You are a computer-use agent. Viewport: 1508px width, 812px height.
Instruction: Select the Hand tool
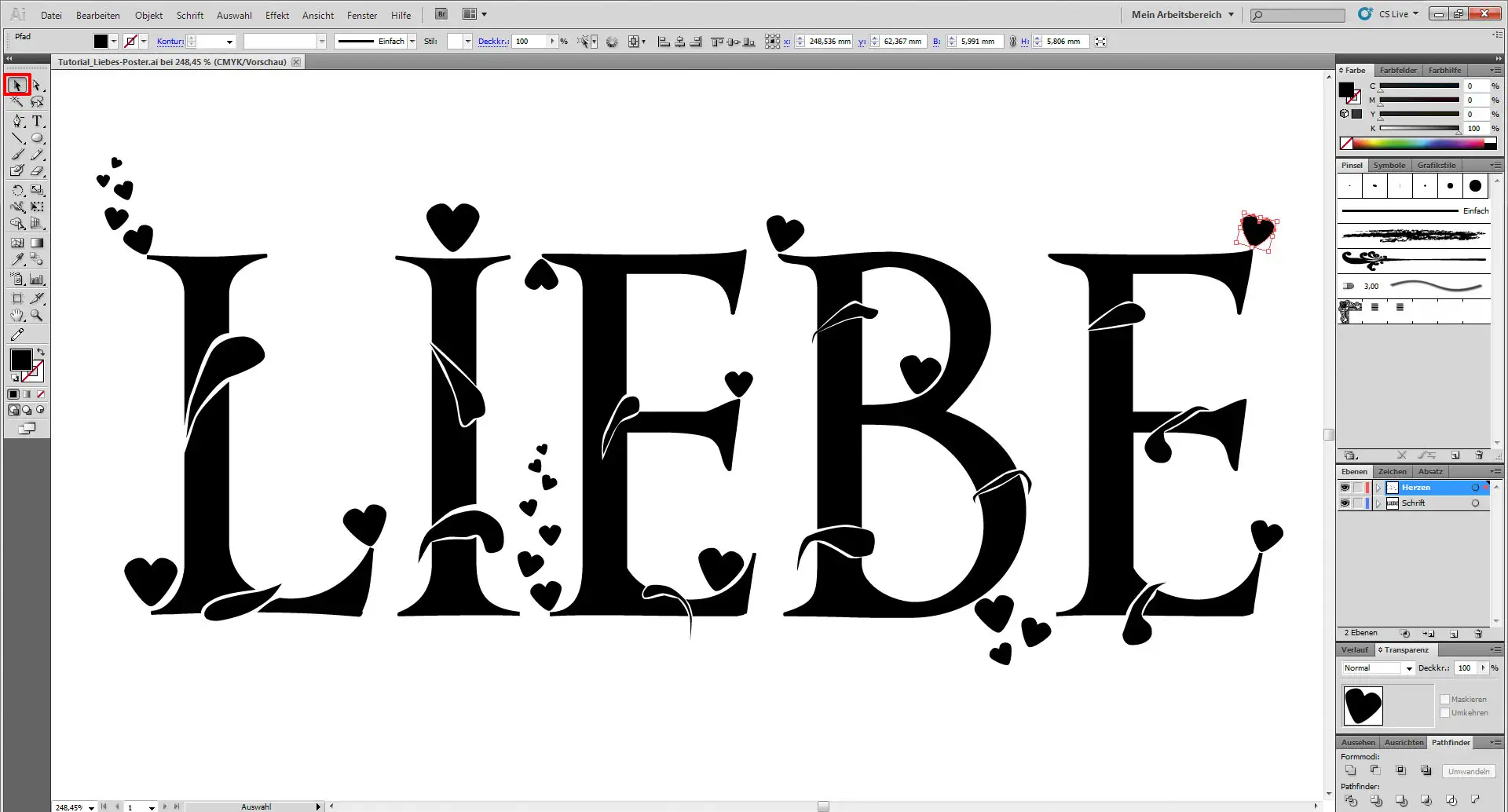coord(16,314)
